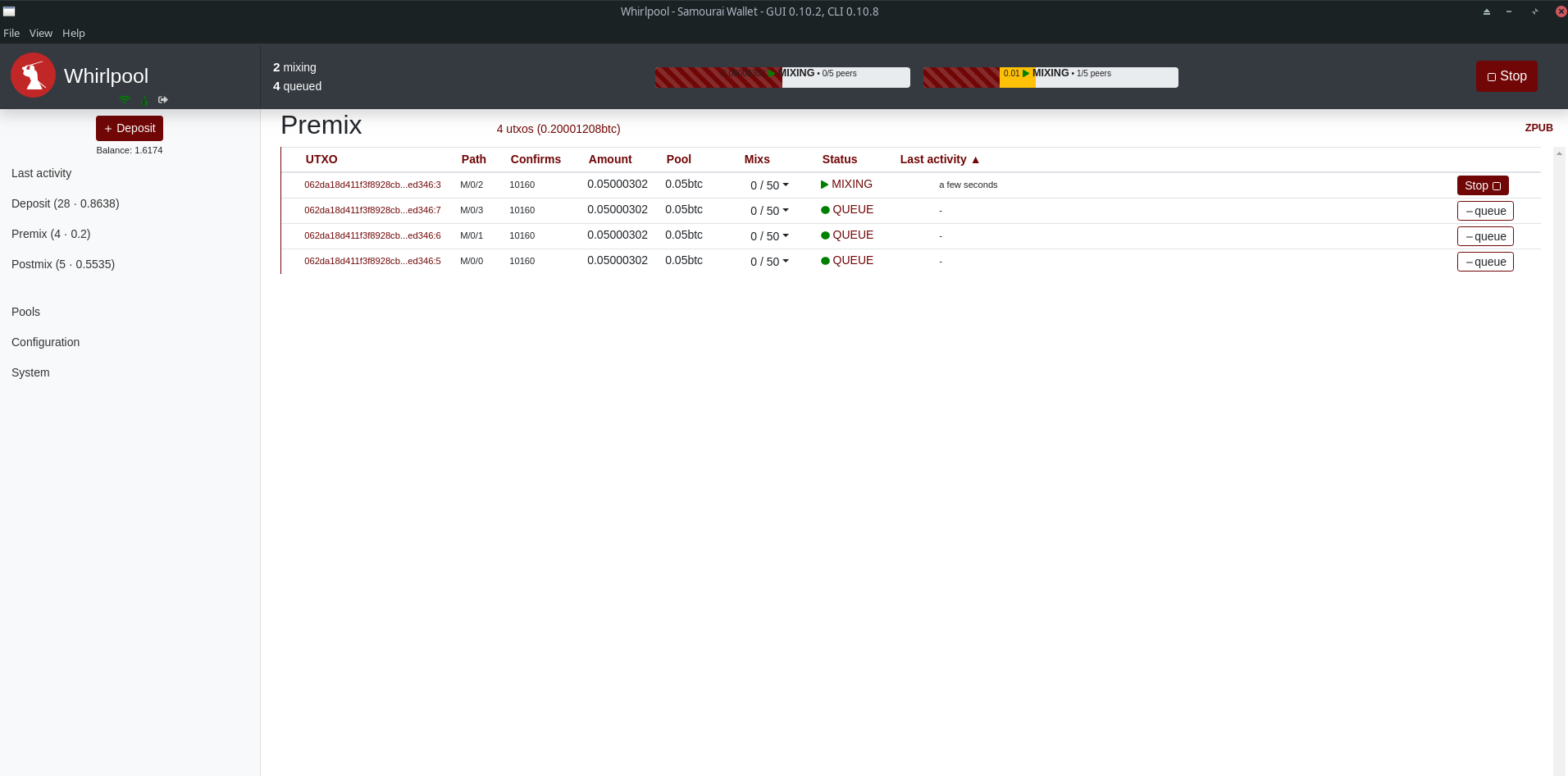Image resolution: width=1568 pixels, height=776 pixels.
Task: Click the 'a few seconds' activity cell
Action: point(968,185)
